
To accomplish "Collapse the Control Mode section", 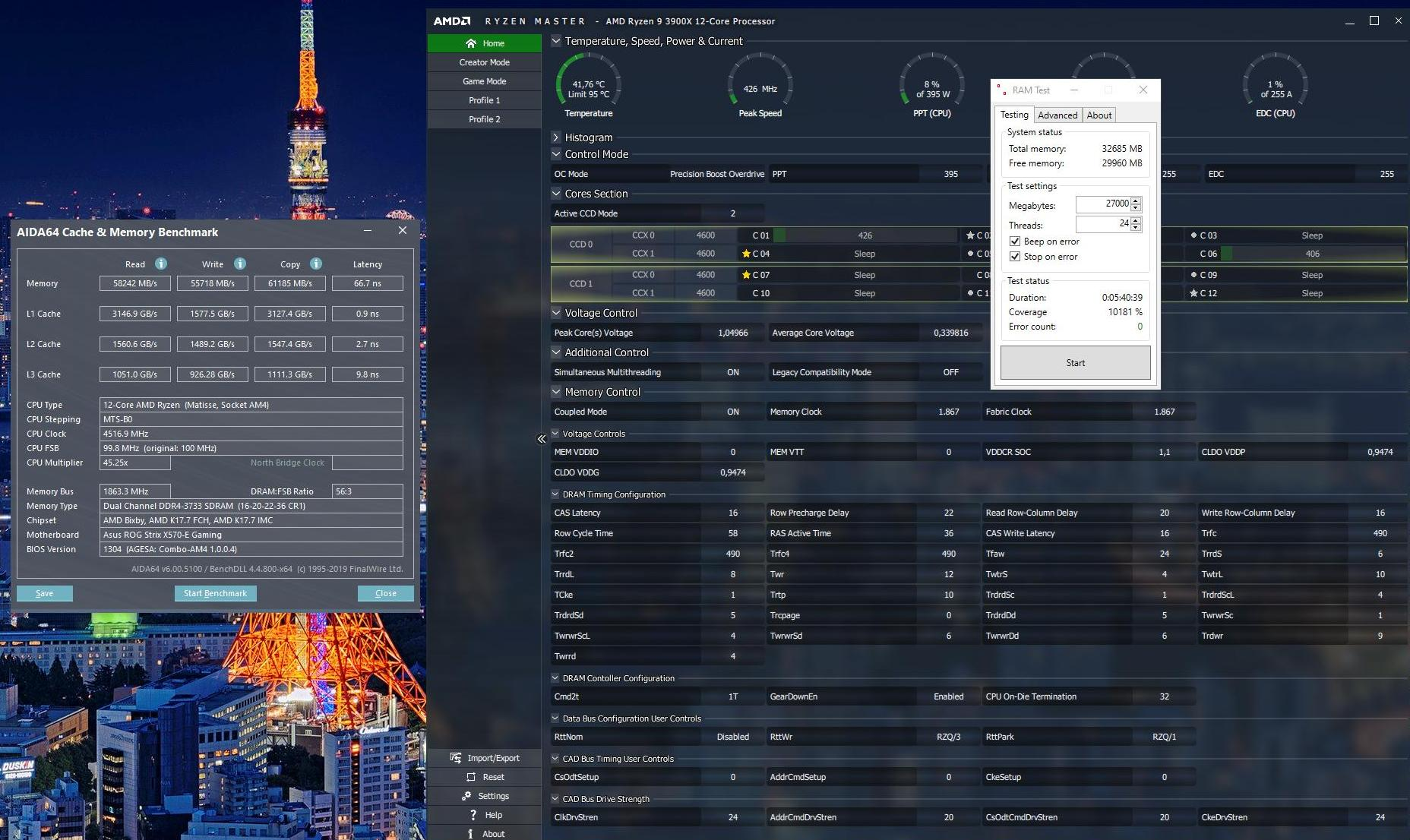I will click(556, 154).
